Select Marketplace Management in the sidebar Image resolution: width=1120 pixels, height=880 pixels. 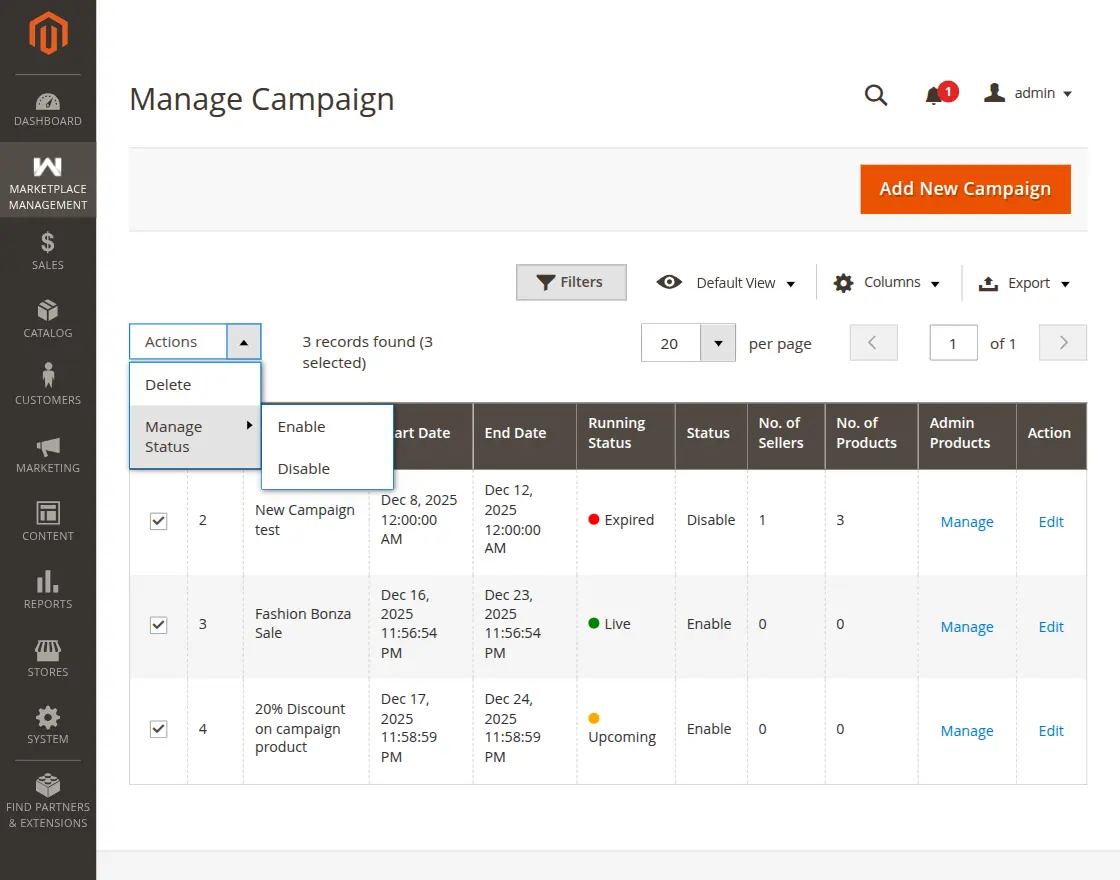coord(47,180)
